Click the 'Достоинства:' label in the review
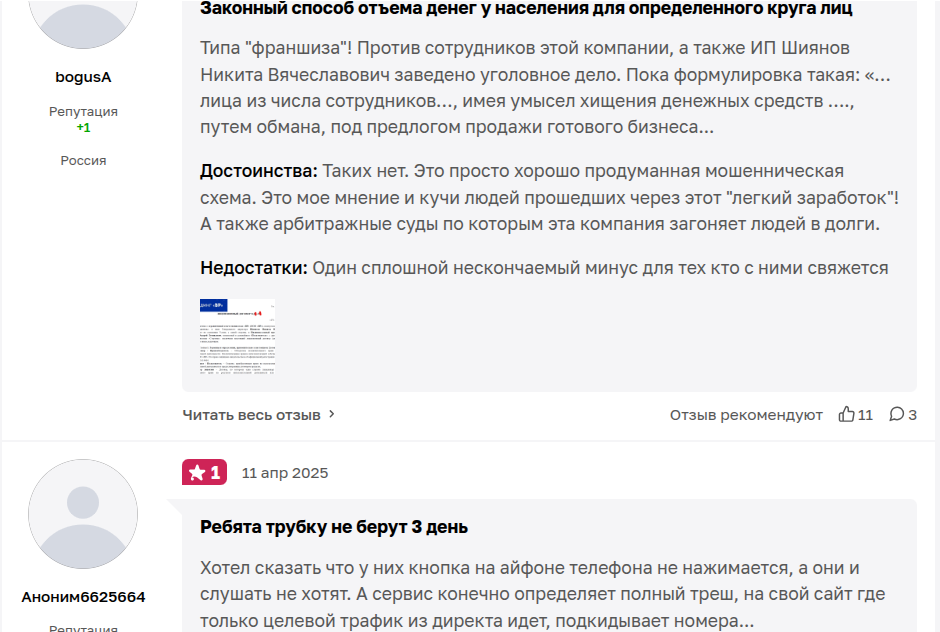Viewport: 940px width, 632px height. click(259, 171)
